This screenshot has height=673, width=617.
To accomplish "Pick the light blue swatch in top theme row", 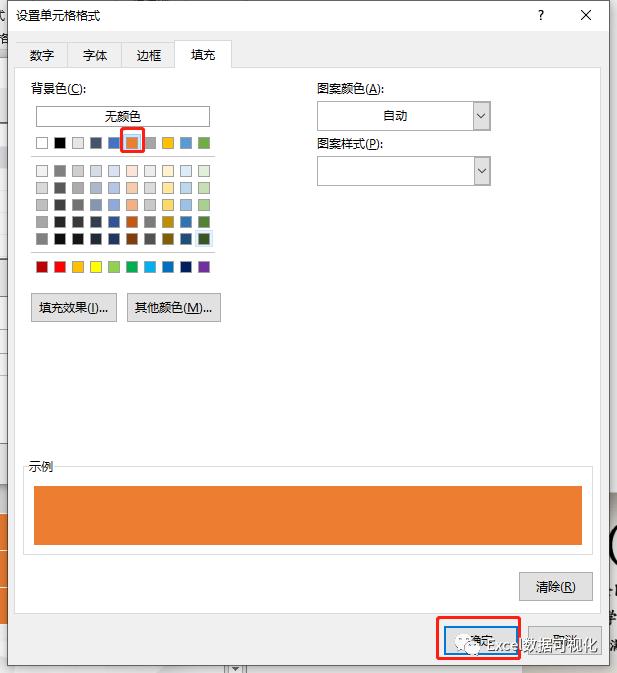I will (x=186, y=143).
